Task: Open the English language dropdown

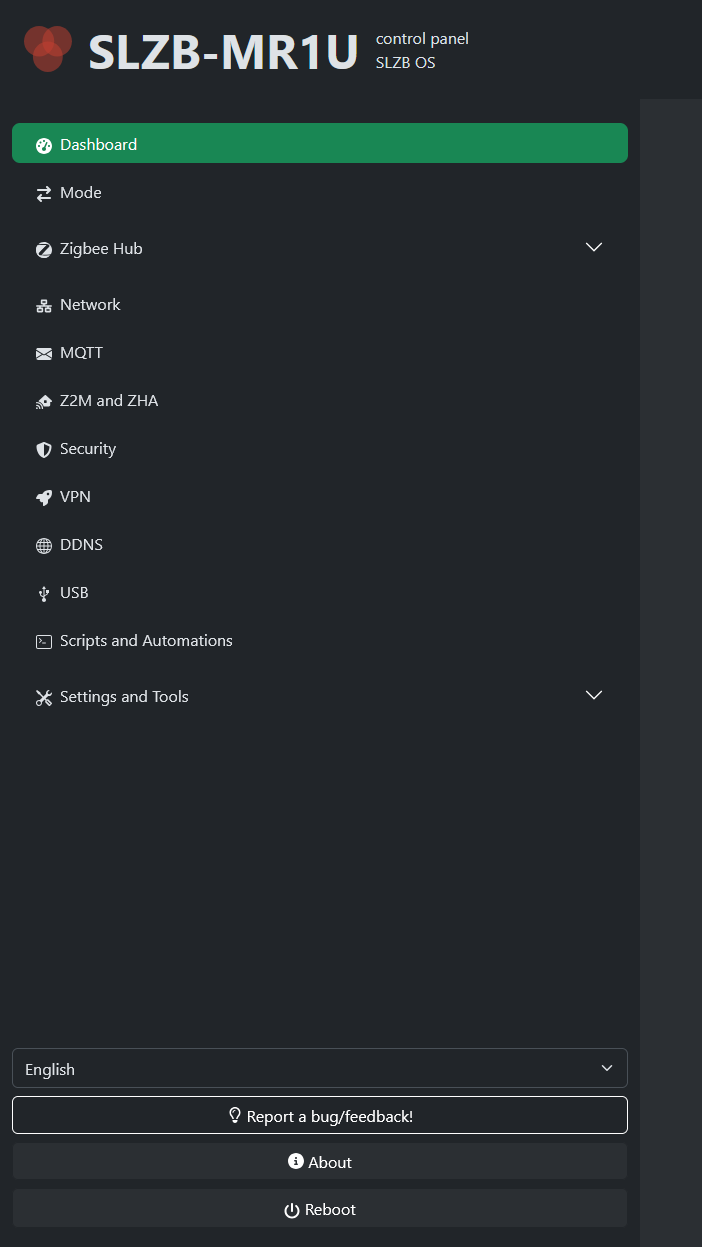Action: coord(320,1068)
